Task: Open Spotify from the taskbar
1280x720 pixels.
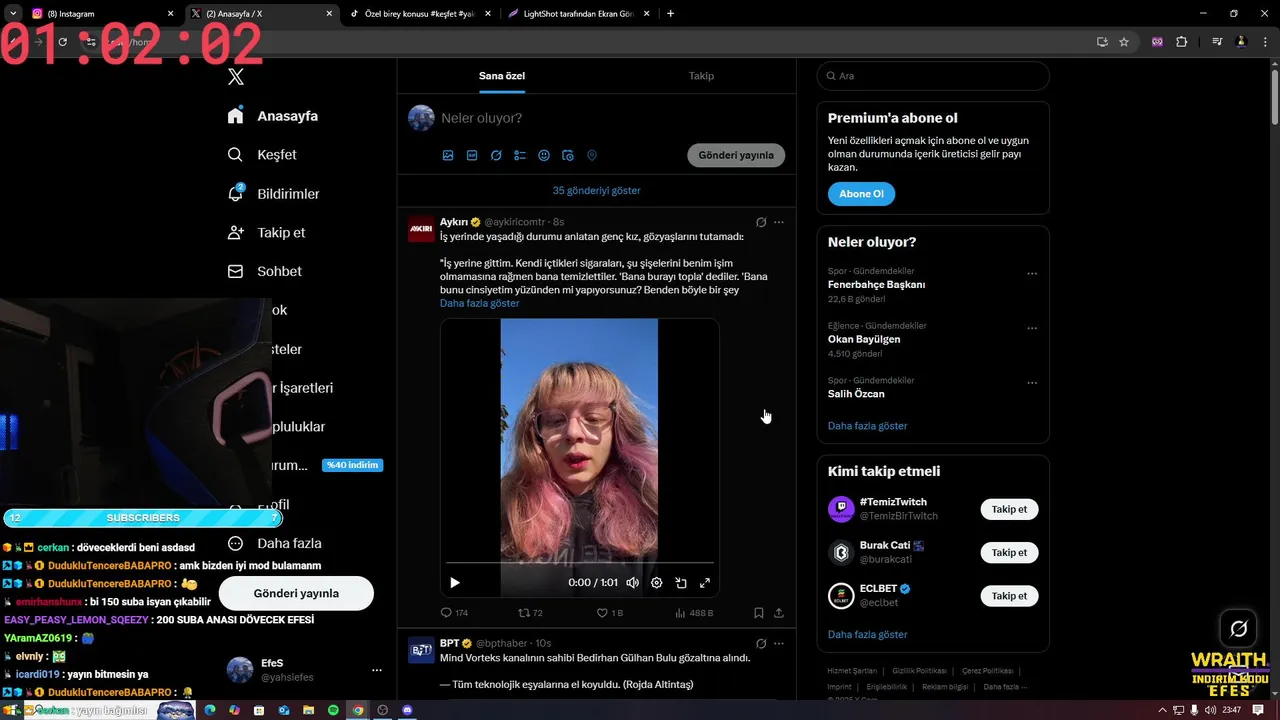Action: pyautogui.click(x=333, y=710)
